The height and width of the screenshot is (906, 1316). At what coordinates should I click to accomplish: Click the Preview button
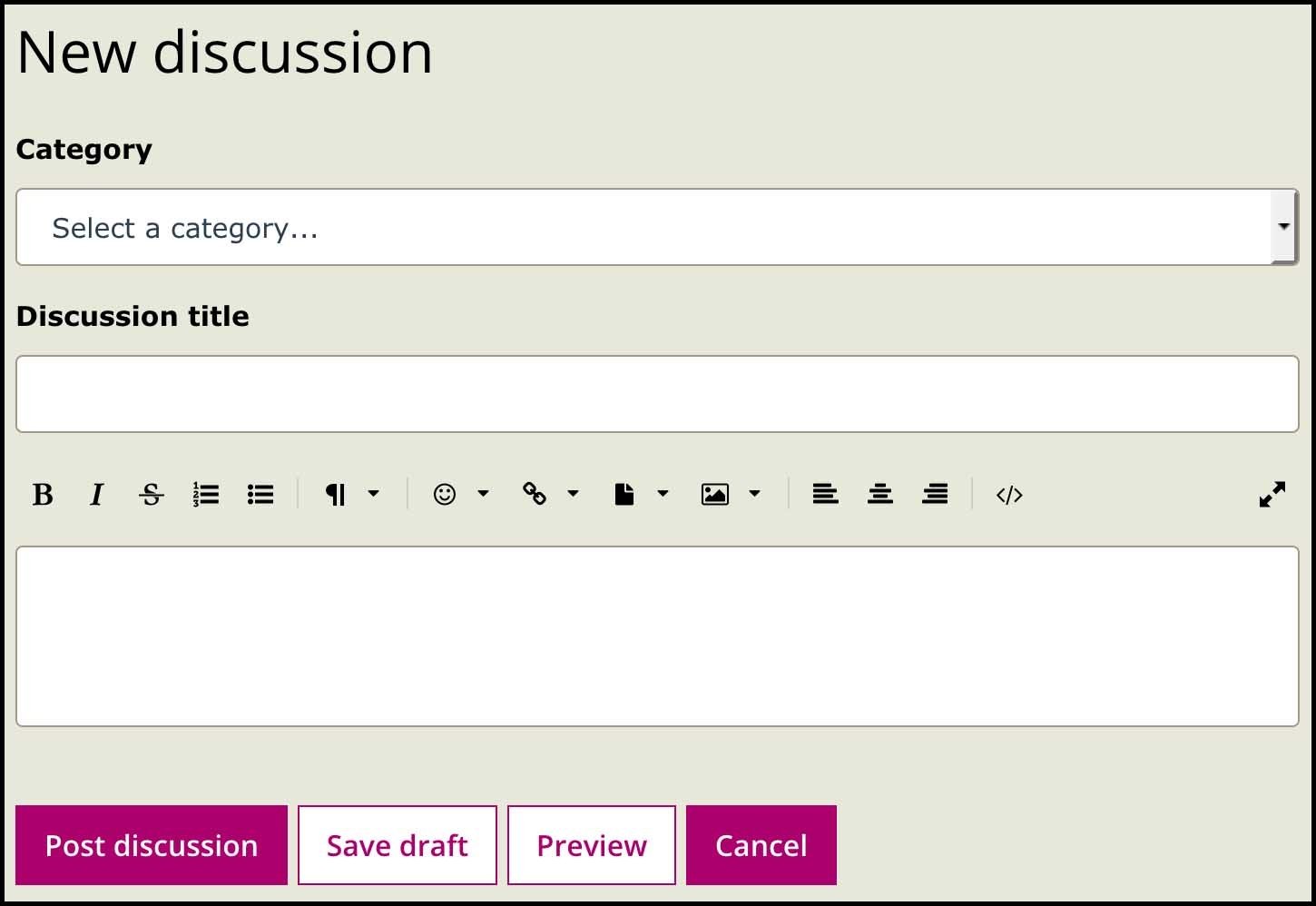pos(592,845)
